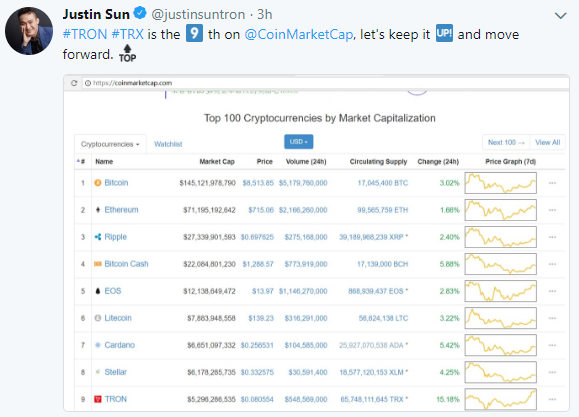Click the Bitcoin 7d price graph thumbnail

(500, 183)
